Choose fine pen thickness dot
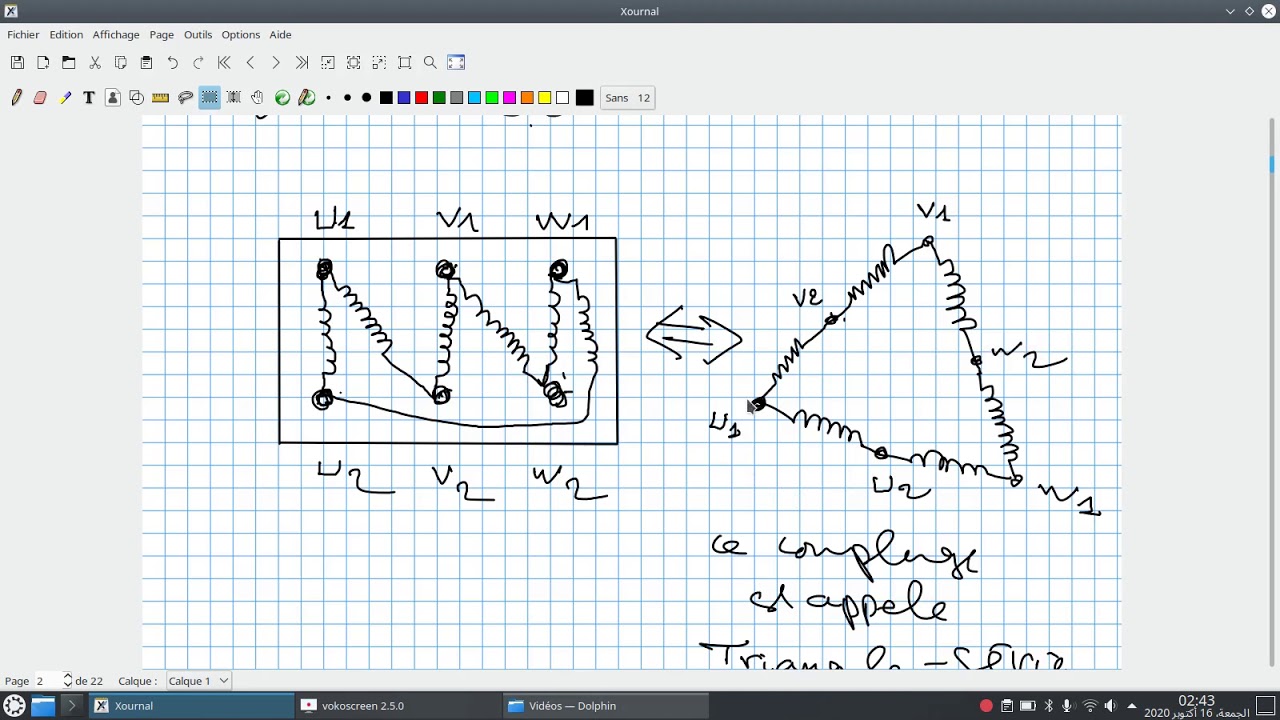 pyautogui.click(x=329, y=98)
